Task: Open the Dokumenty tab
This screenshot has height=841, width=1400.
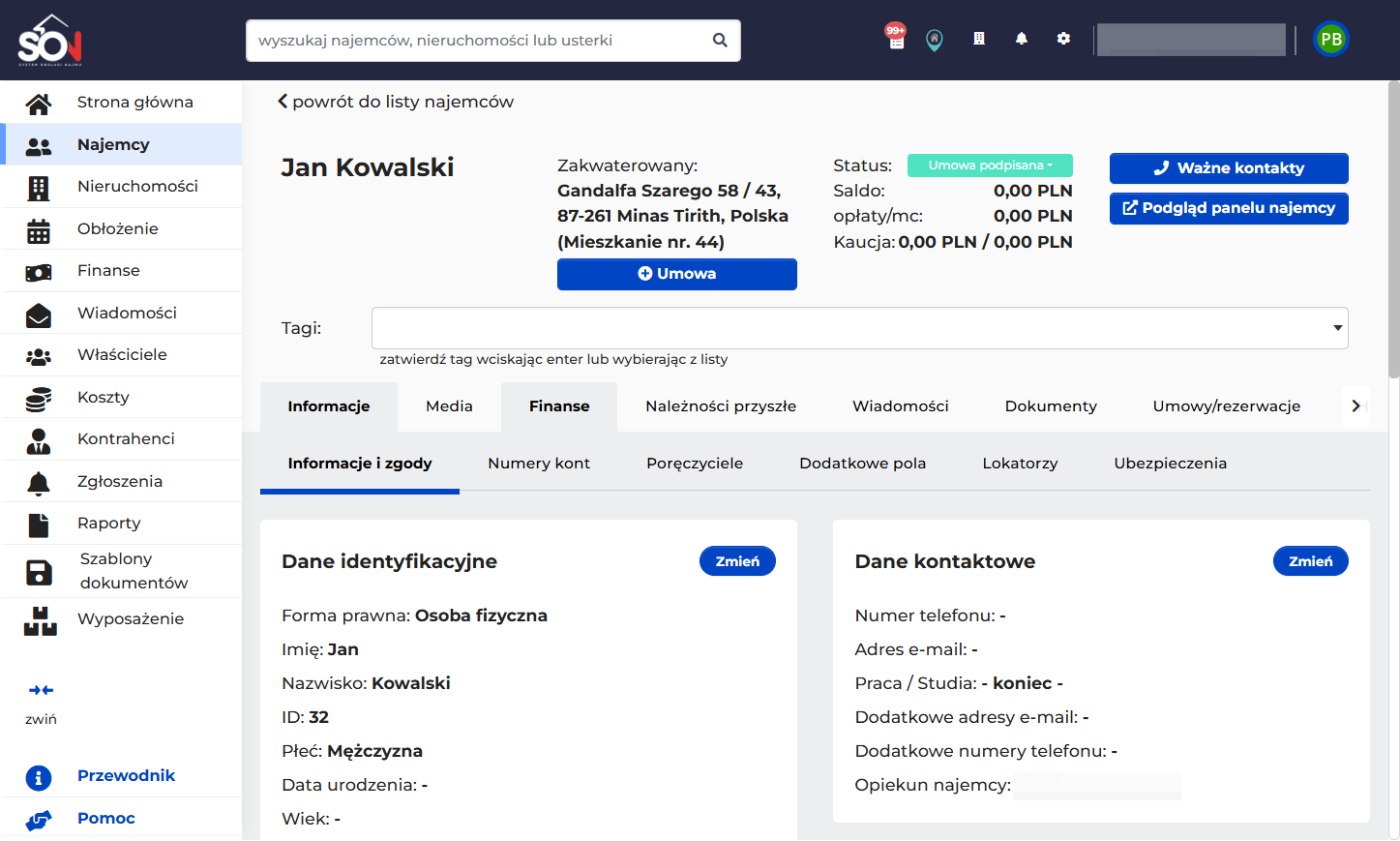Action: [1051, 406]
